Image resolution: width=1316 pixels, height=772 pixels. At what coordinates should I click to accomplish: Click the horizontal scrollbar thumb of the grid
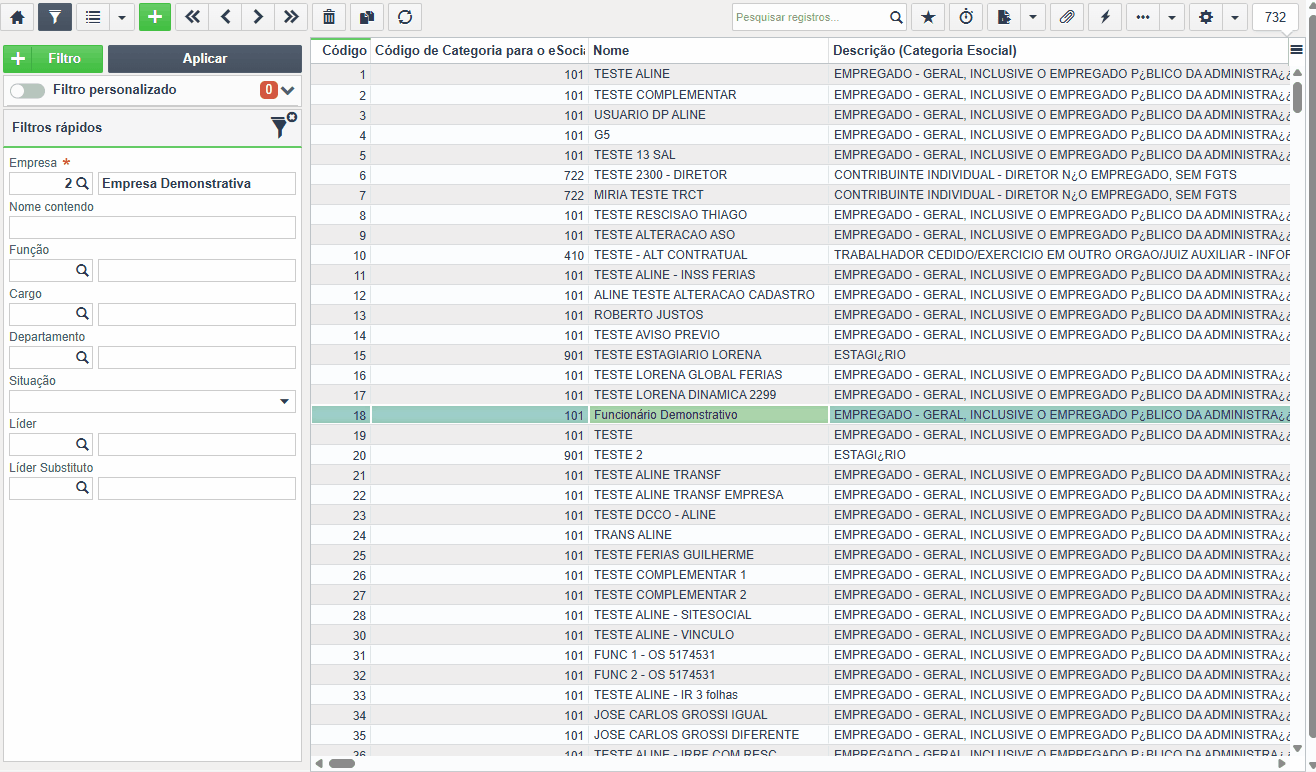pos(342,763)
